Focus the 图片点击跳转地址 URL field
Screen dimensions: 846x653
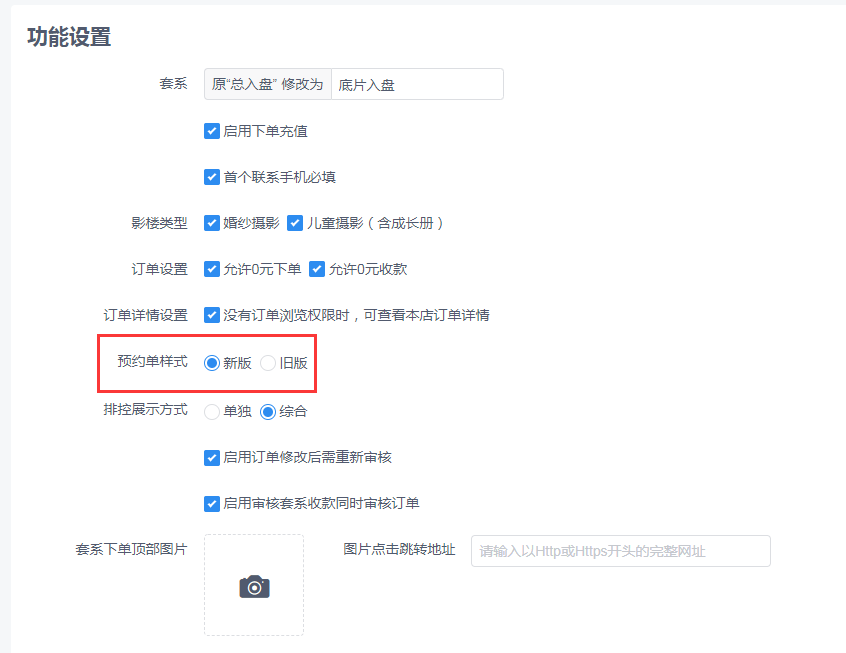tap(620, 551)
